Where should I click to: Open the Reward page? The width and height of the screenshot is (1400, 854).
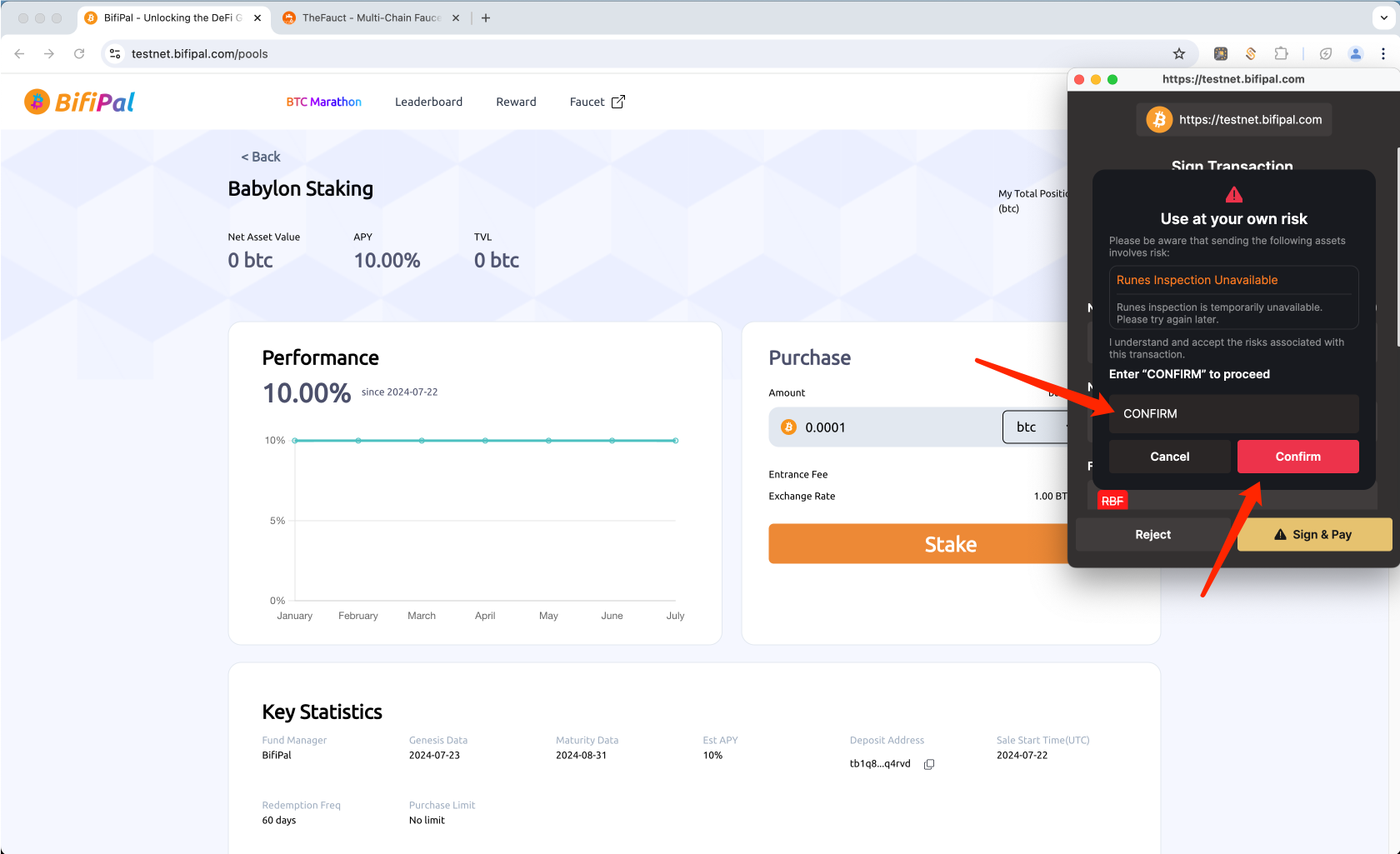click(516, 102)
